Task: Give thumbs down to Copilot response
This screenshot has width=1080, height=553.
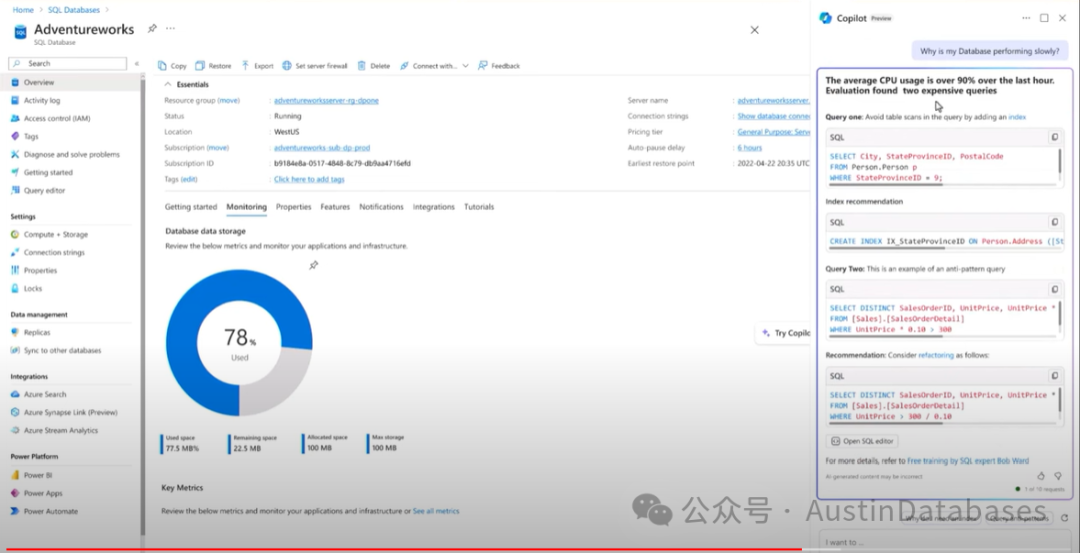Action: coord(1058,476)
